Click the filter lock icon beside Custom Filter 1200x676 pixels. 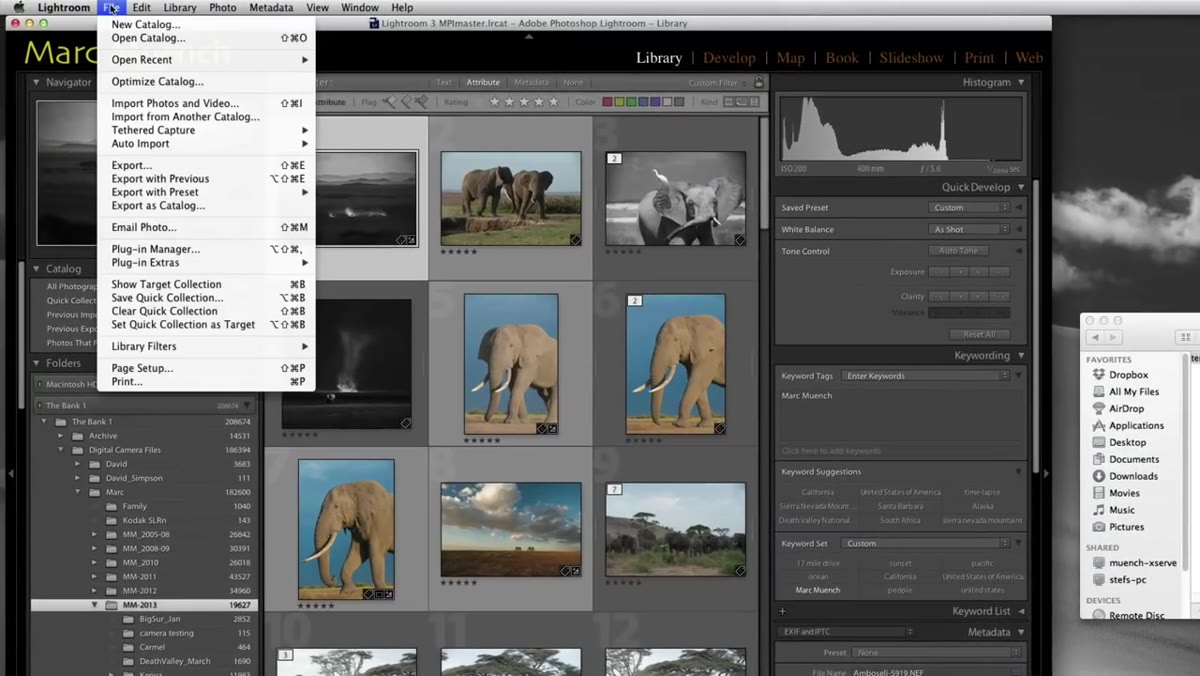(x=759, y=83)
